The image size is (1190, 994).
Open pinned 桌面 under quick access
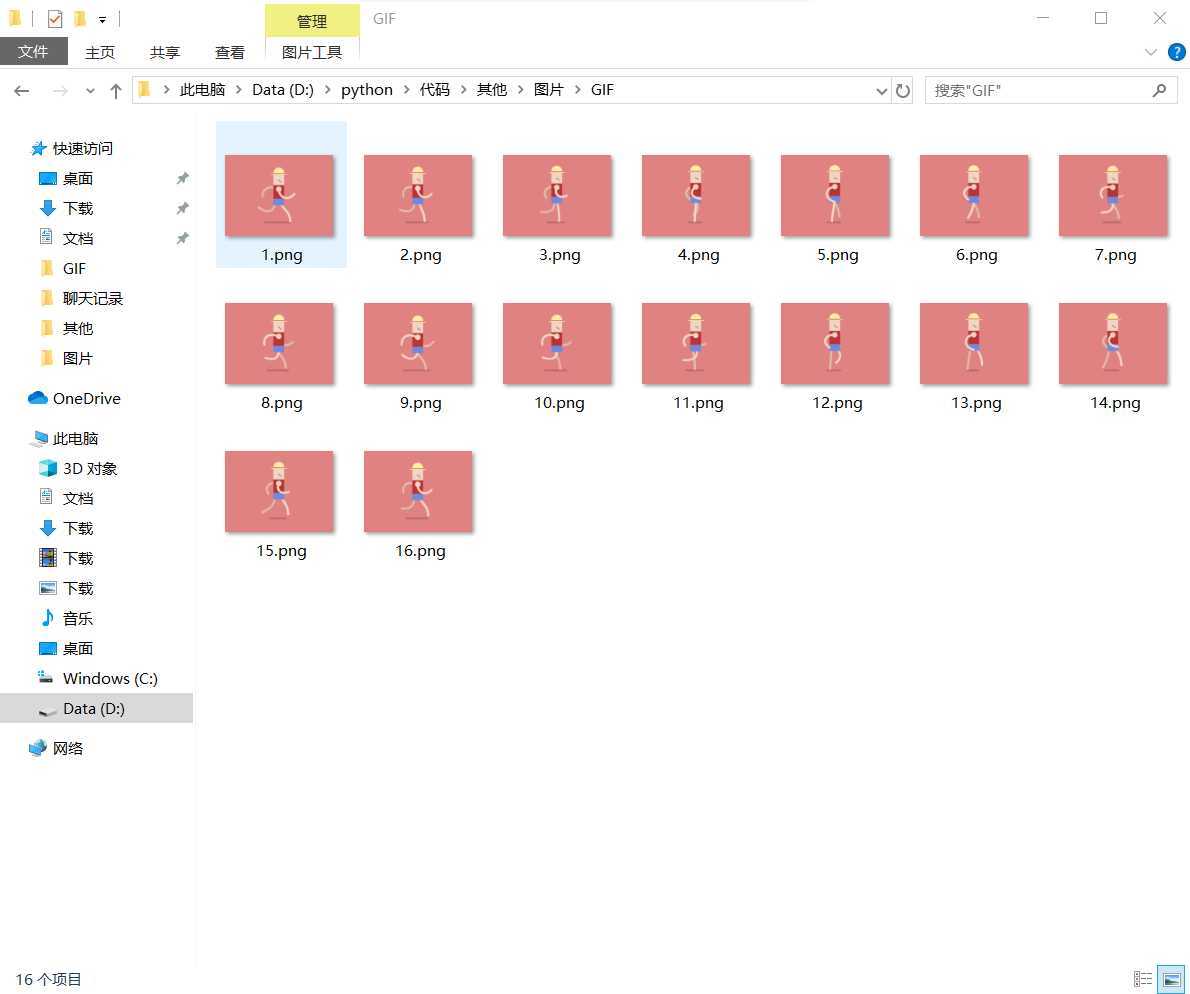77,178
